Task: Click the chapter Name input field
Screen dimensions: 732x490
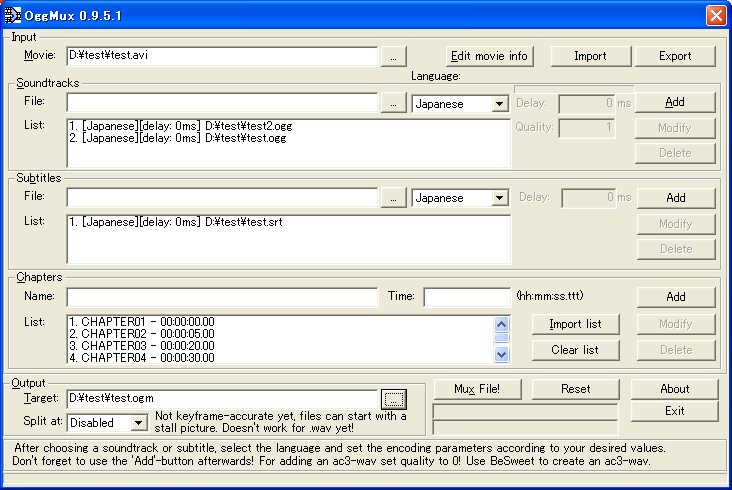Action: (222, 297)
